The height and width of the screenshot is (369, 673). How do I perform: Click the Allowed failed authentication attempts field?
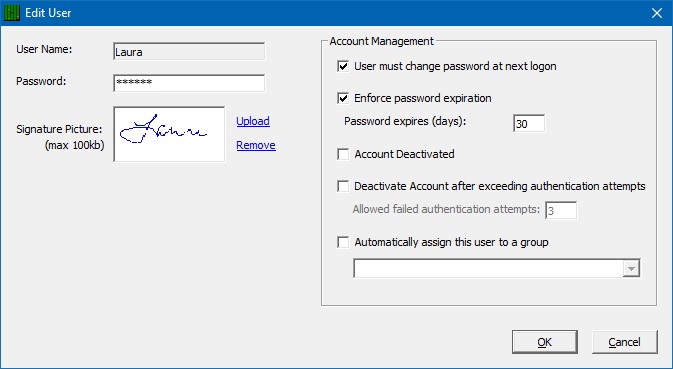pyautogui.click(x=561, y=211)
